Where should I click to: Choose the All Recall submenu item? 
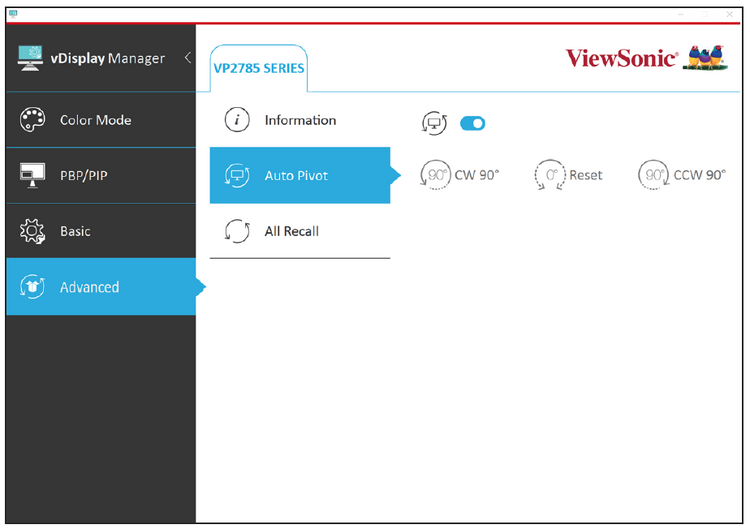(x=300, y=231)
